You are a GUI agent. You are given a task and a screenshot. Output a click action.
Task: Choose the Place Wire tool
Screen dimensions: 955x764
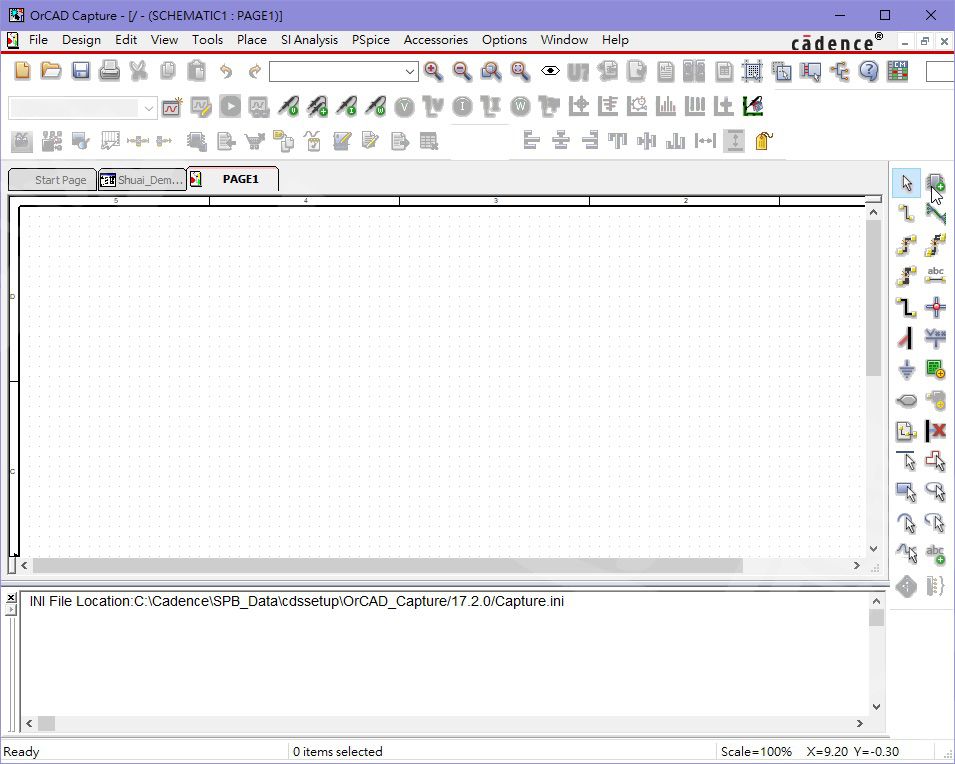pos(906,213)
